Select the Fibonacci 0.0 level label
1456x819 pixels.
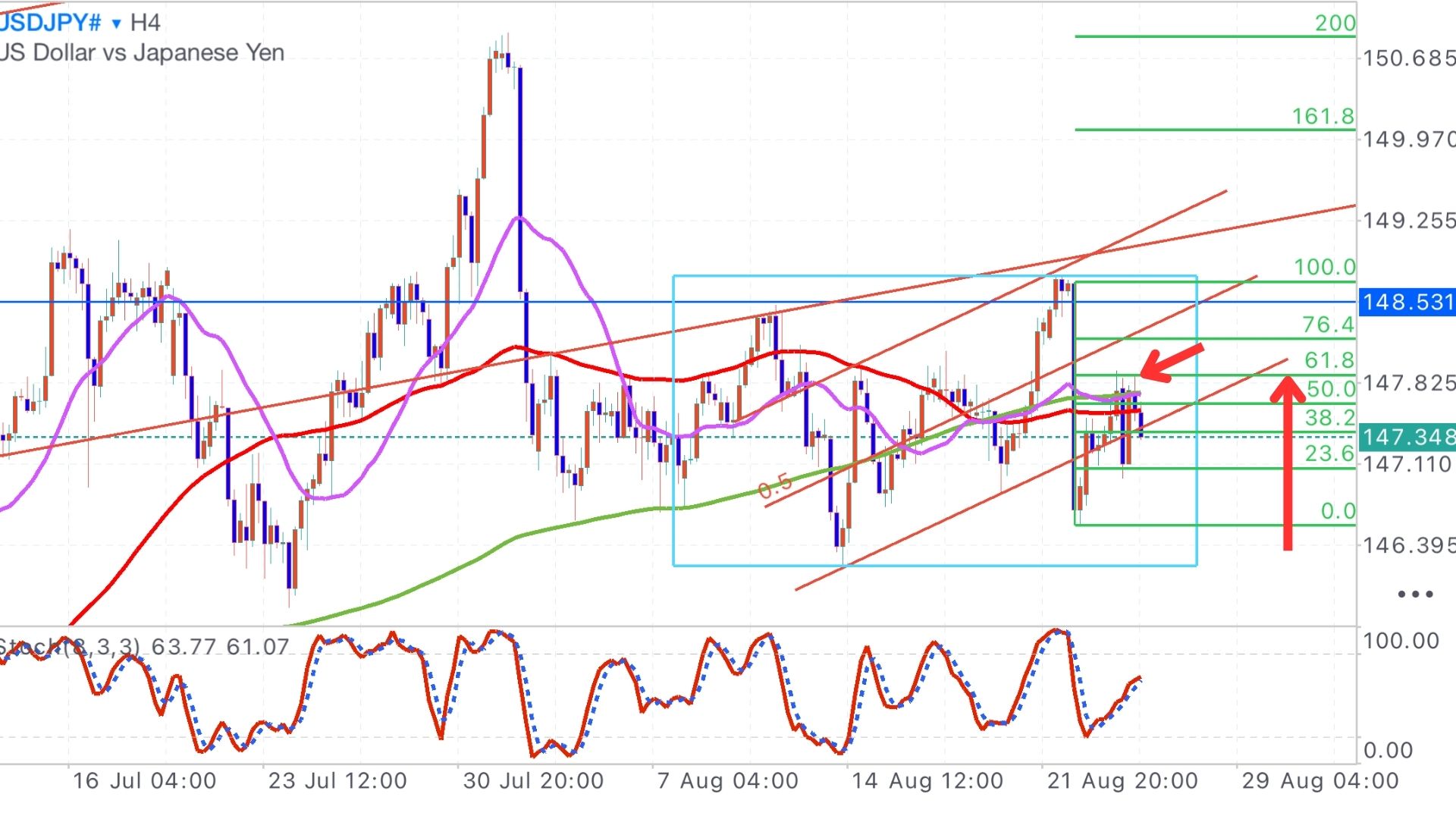click(x=1337, y=511)
